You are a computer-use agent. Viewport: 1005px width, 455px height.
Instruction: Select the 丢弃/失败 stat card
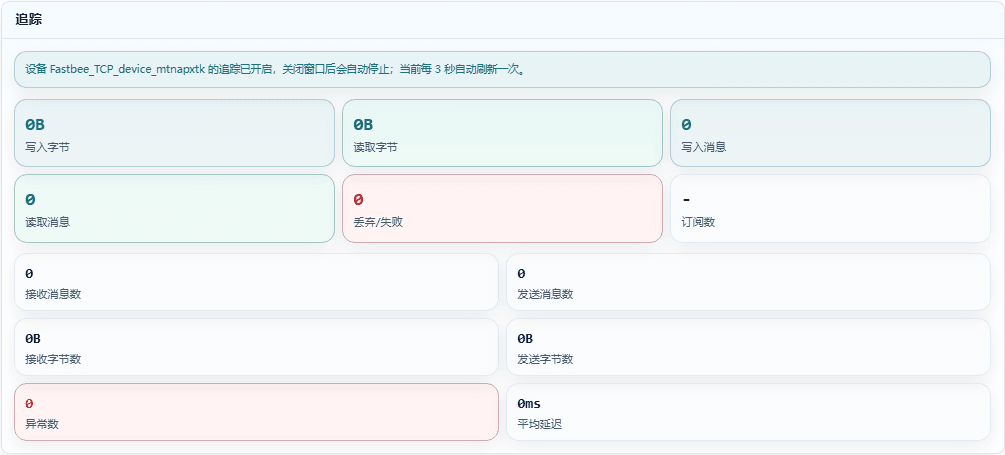pos(502,208)
